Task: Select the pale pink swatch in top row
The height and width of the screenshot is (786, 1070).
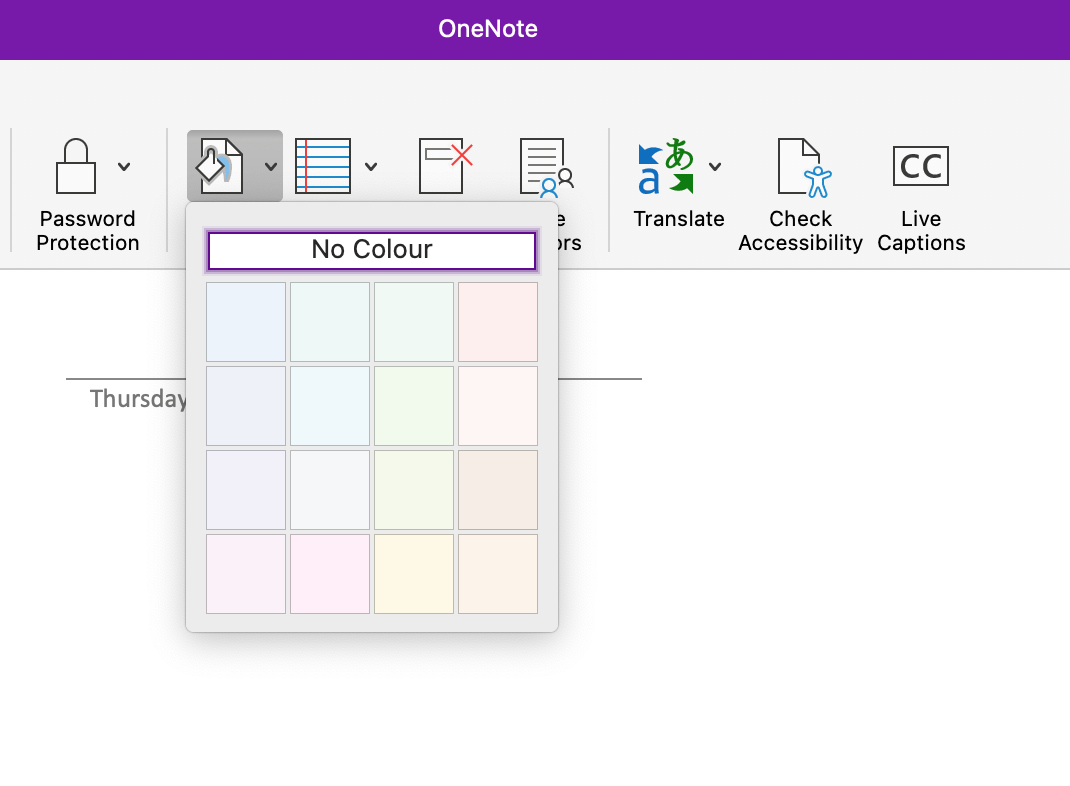Action: (x=497, y=321)
